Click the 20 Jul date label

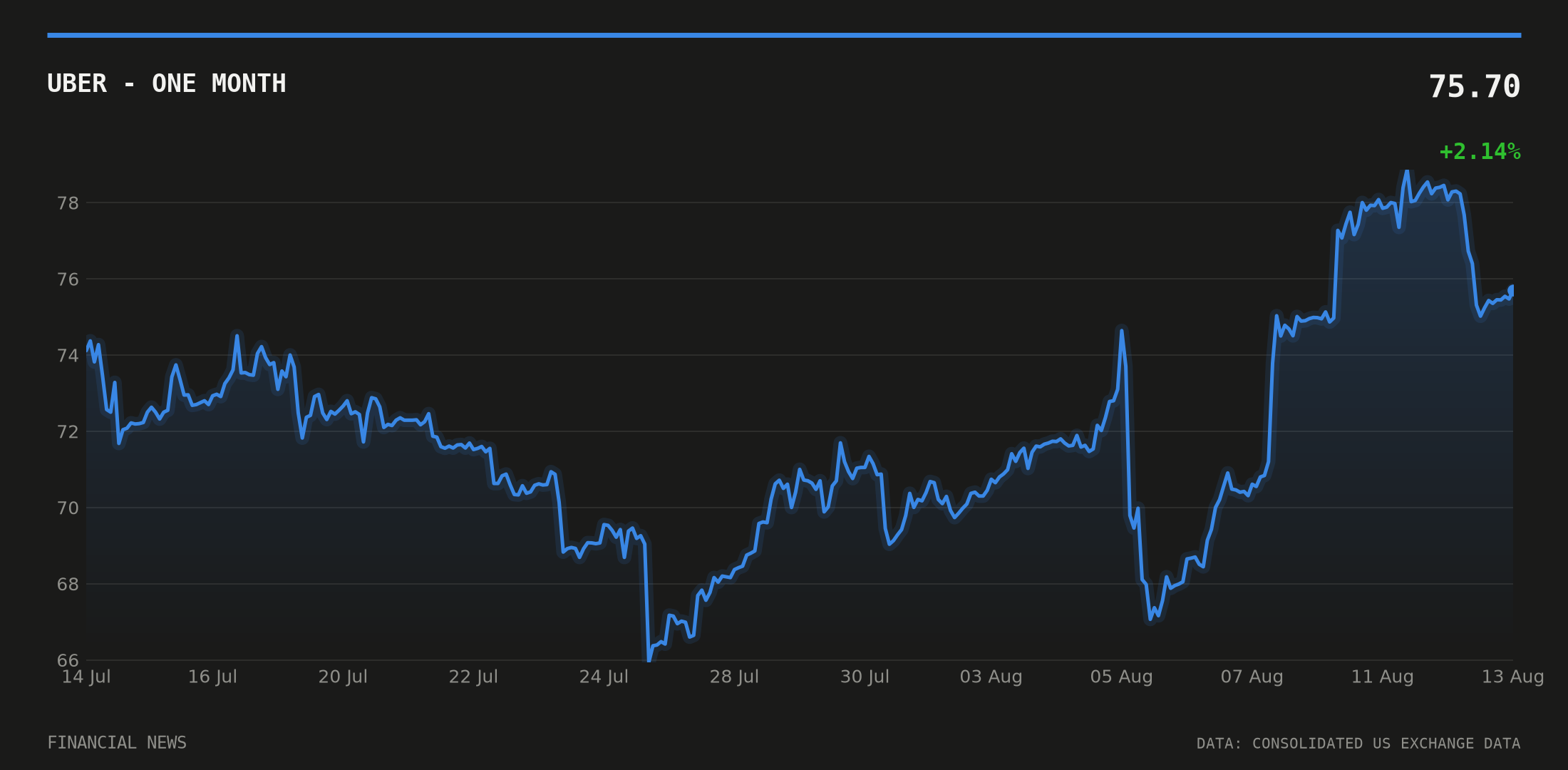[x=343, y=677]
